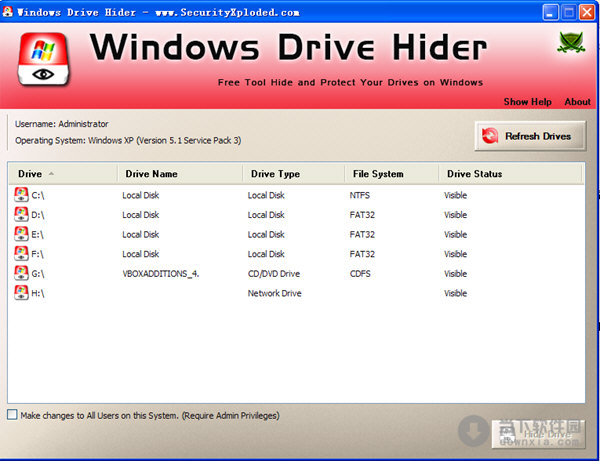The image size is (600, 461).
Task: Click the H:\ drive icon
Action: 21,293
